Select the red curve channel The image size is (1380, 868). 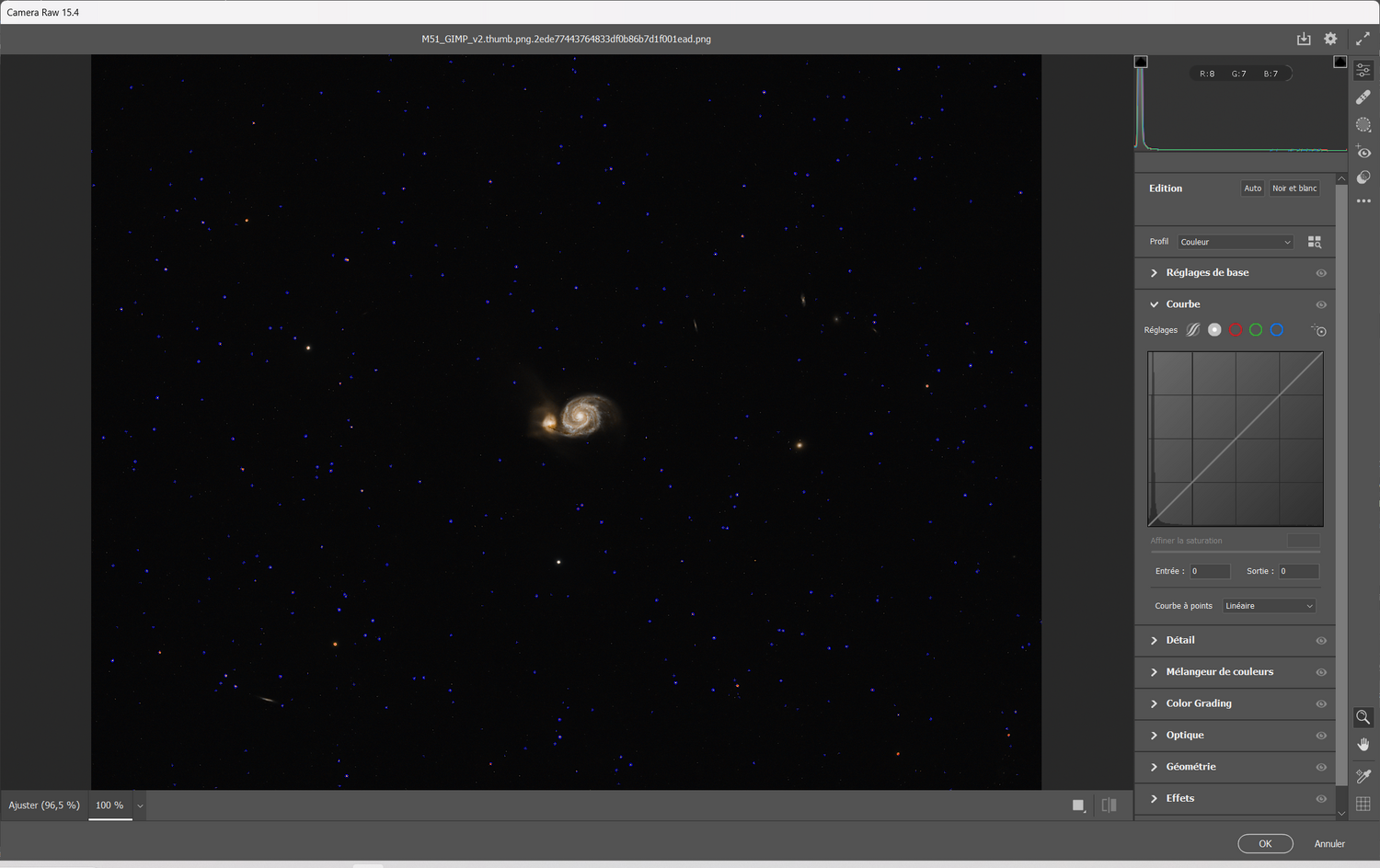point(1236,330)
